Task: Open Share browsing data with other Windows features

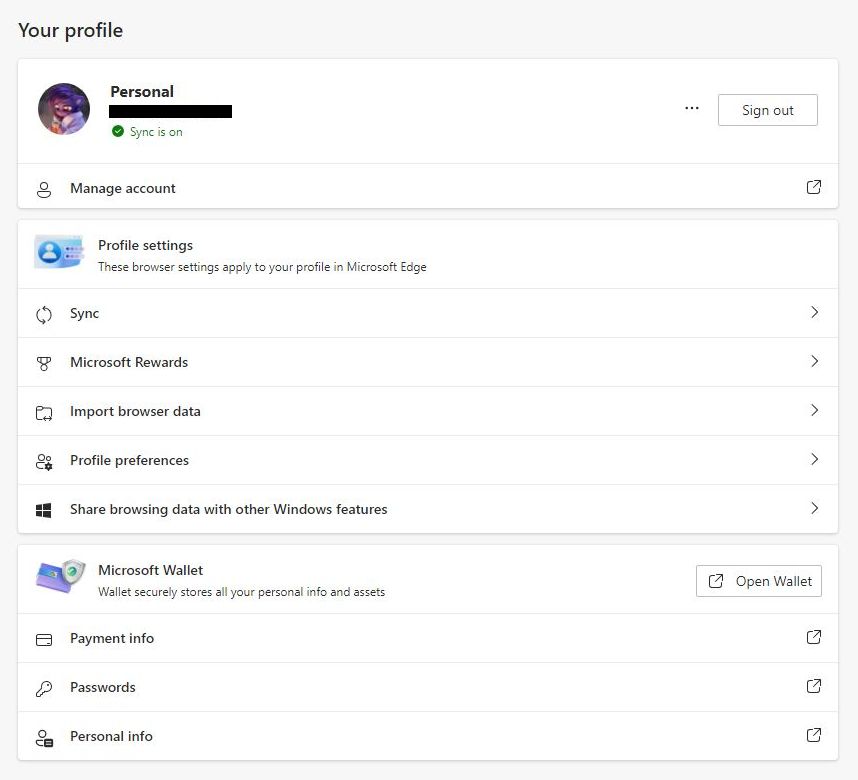Action: (428, 509)
